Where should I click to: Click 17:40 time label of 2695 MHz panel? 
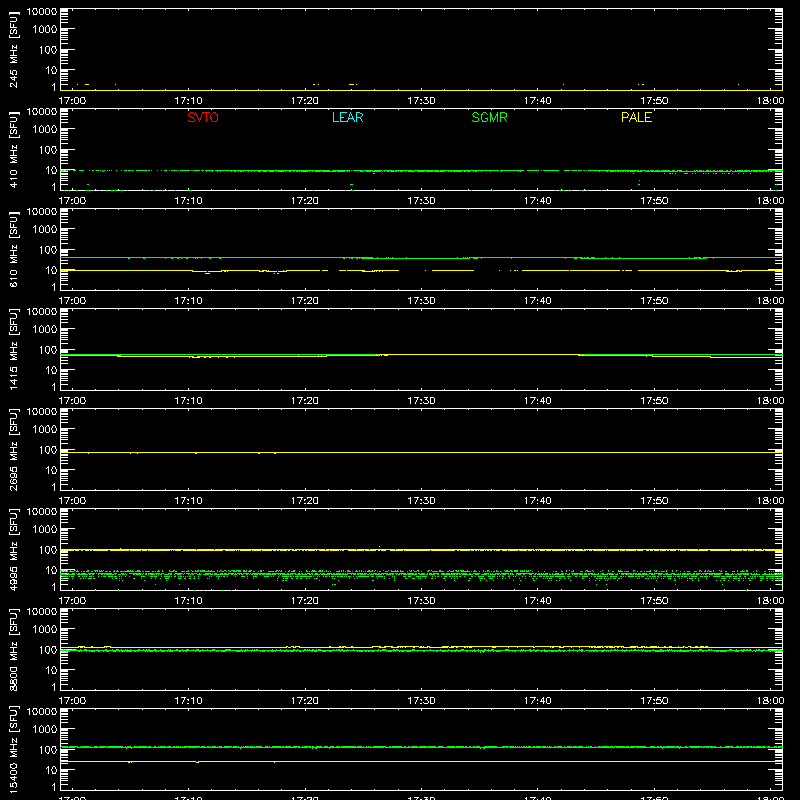[538, 501]
